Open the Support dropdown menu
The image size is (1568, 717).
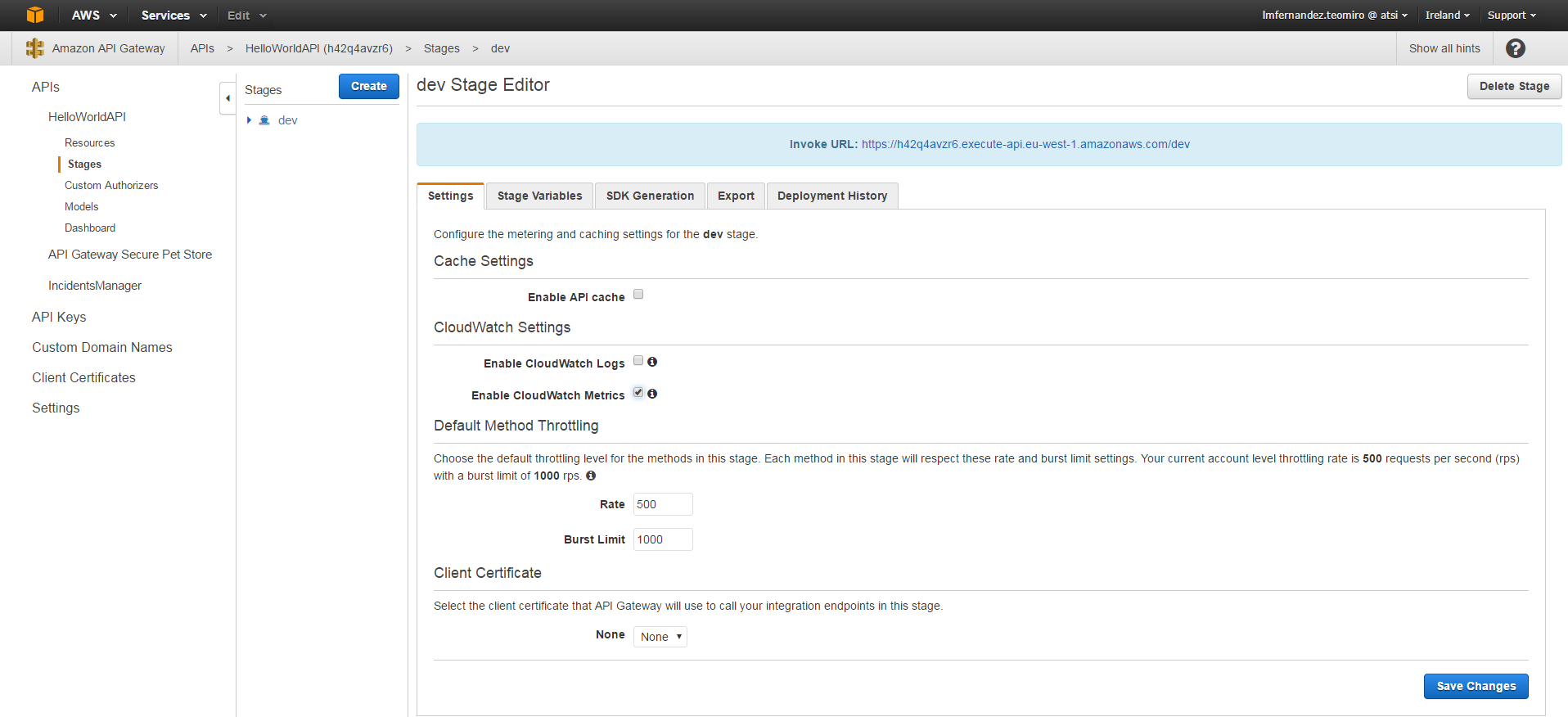[1512, 15]
